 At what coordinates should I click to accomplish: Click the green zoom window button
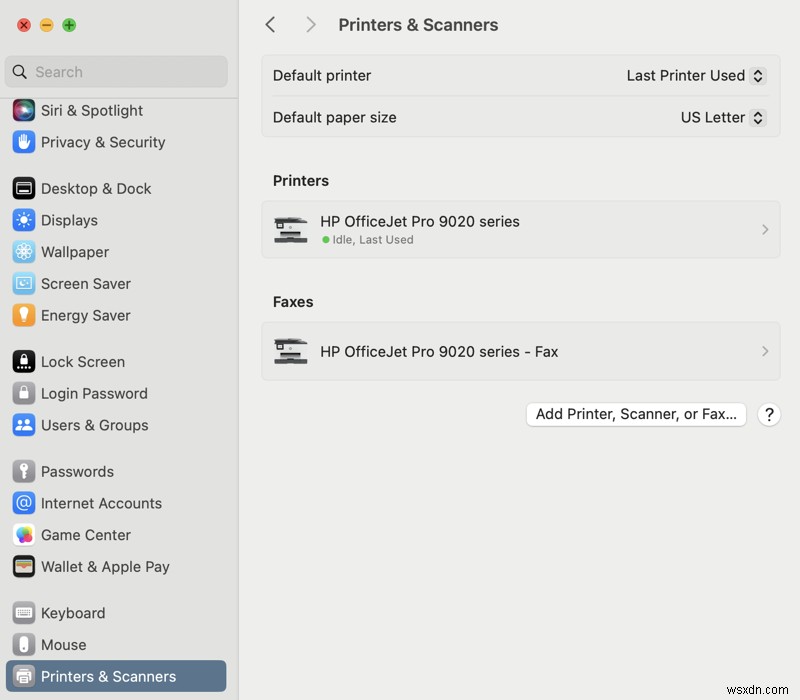click(69, 24)
